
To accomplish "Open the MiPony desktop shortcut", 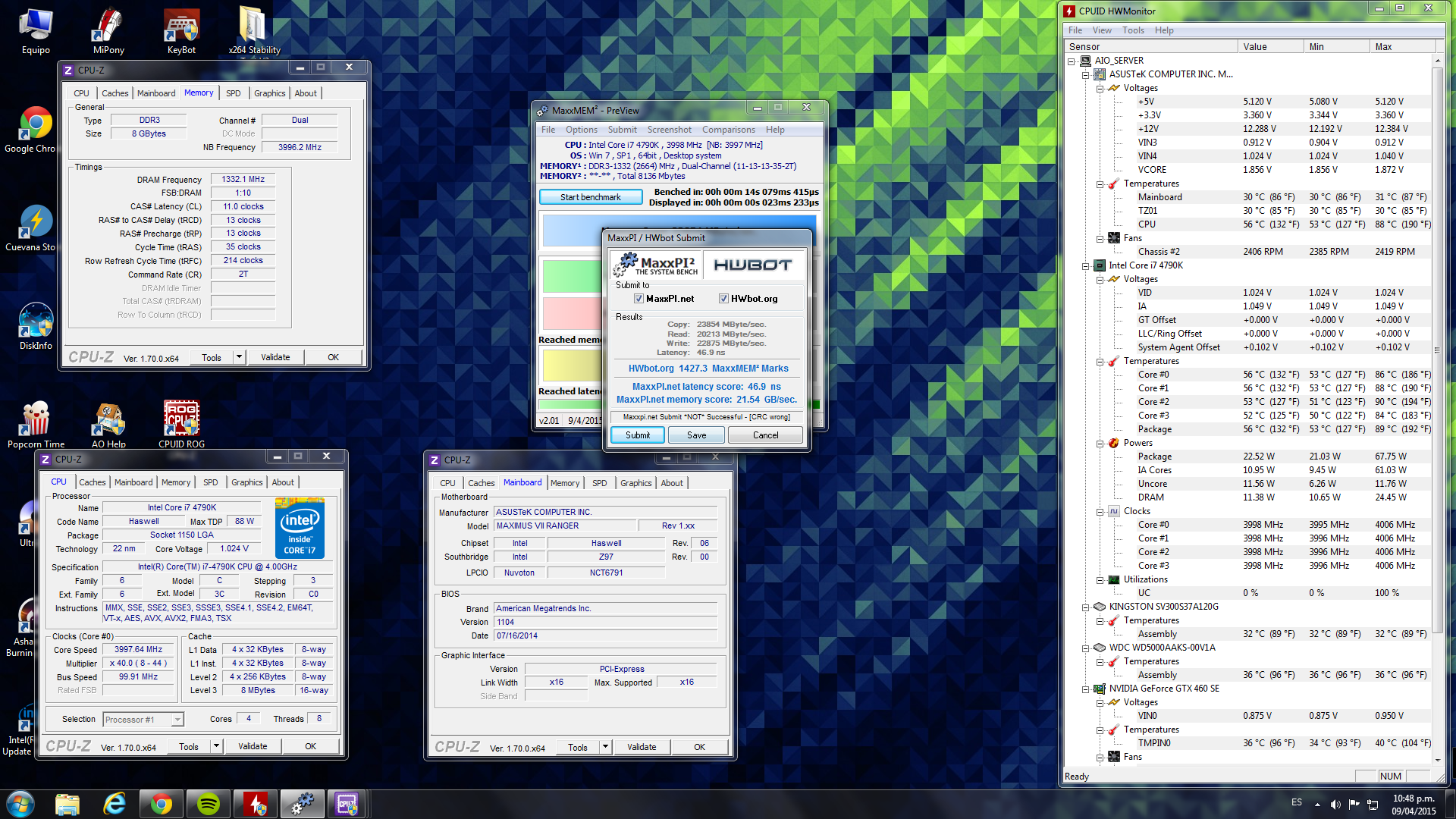I will 108,32.
